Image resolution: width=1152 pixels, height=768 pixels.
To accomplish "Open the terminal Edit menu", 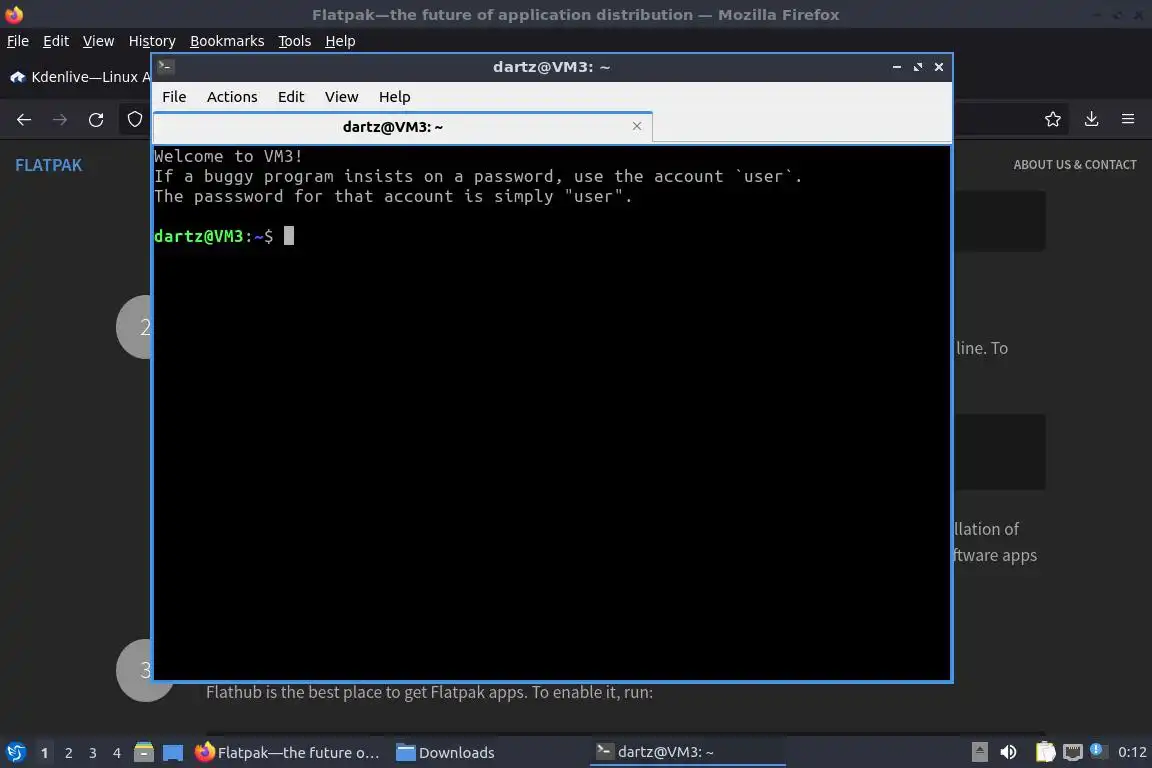I will click(x=291, y=97).
